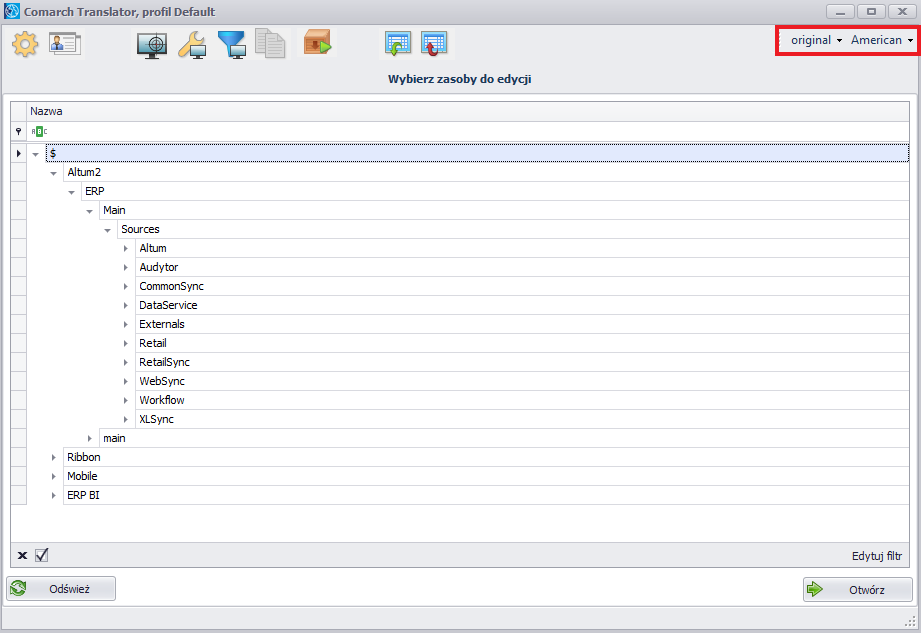Expand the Workflow node

pos(126,400)
